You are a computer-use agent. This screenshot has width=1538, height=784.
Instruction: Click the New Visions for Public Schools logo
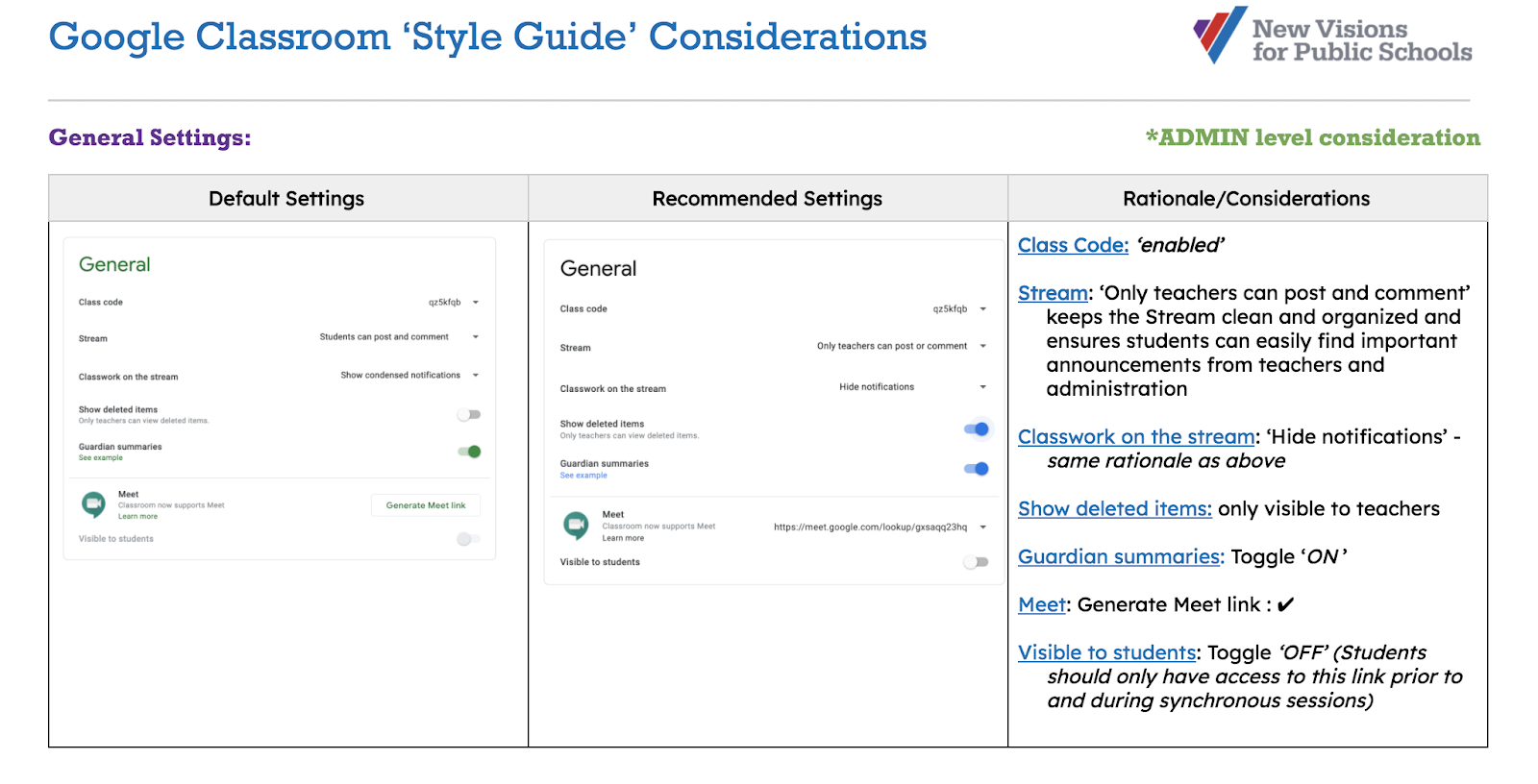[x=1332, y=37]
